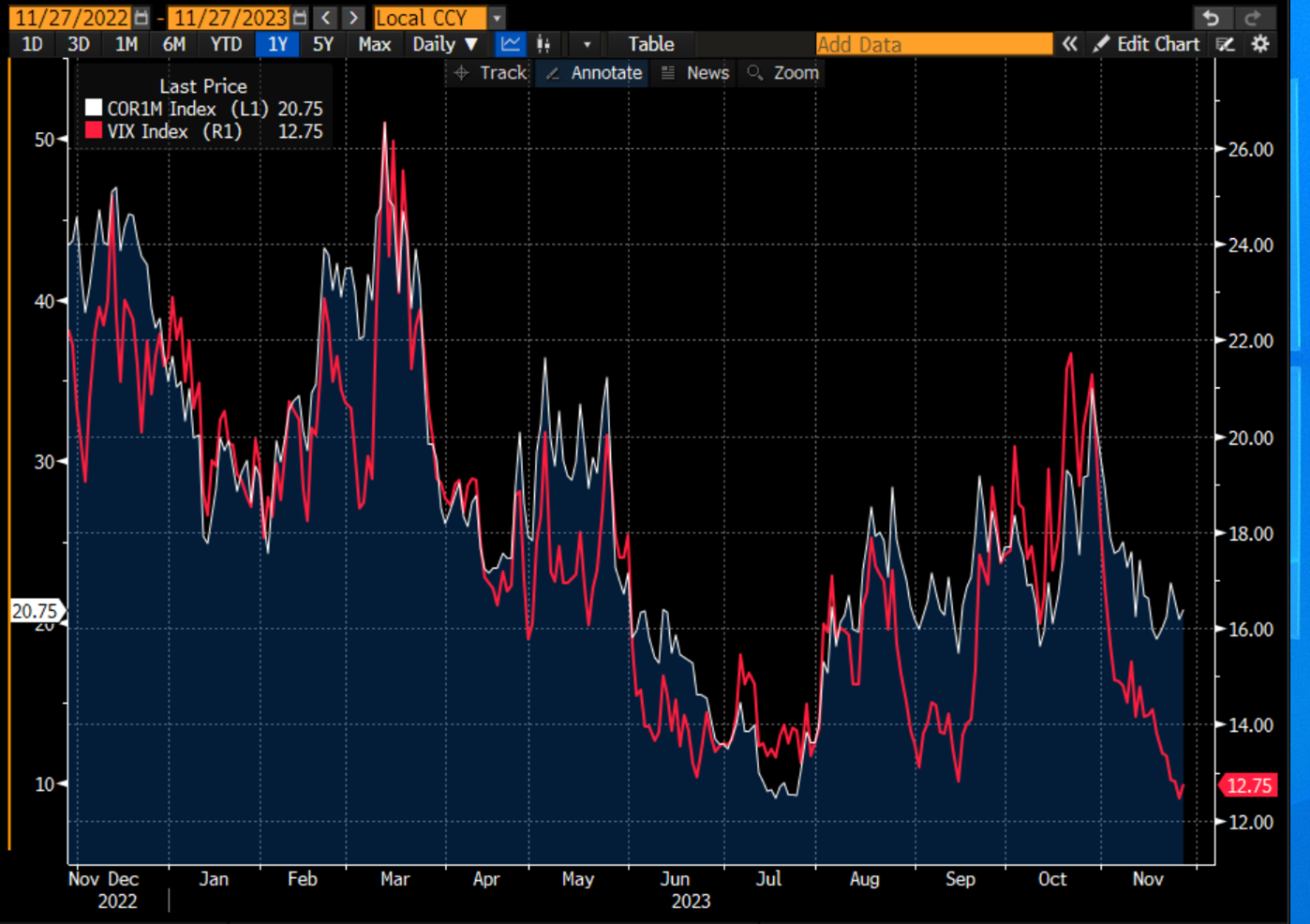The image size is (1310, 924).
Task: Undo the last chart change
Action: coord(1211,18)
